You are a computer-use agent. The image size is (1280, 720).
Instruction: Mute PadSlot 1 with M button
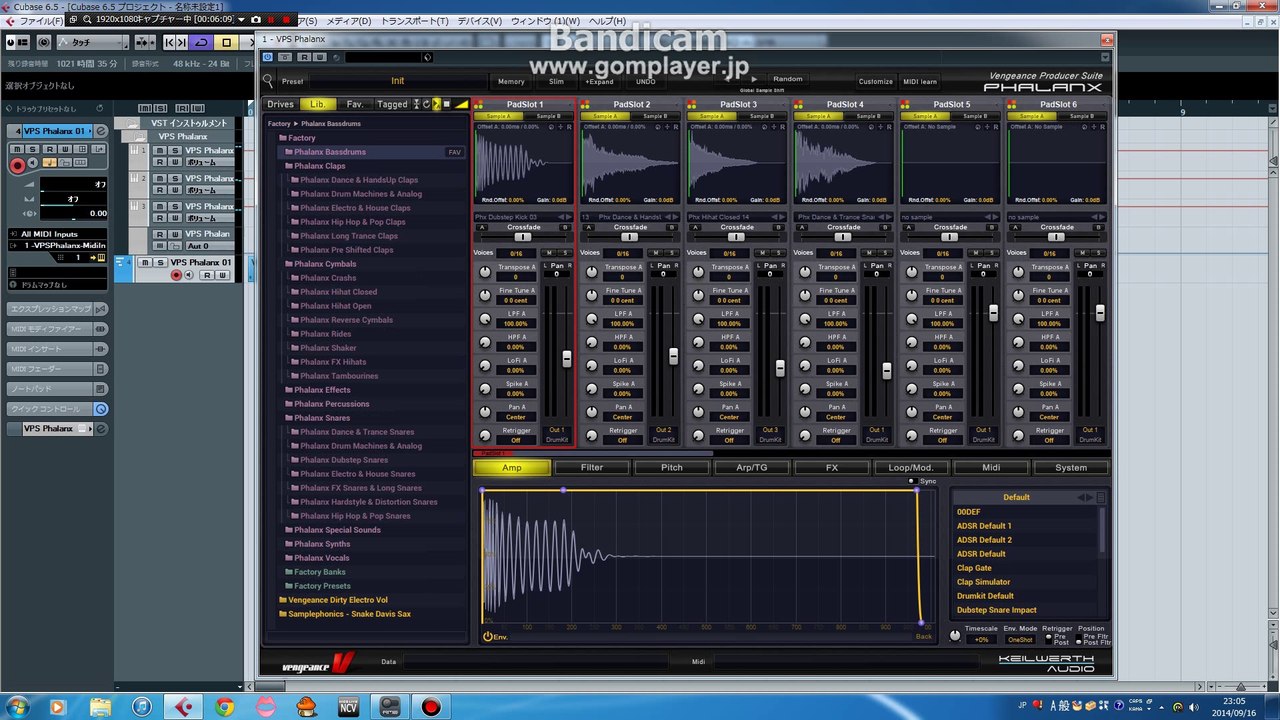point(548,253)
